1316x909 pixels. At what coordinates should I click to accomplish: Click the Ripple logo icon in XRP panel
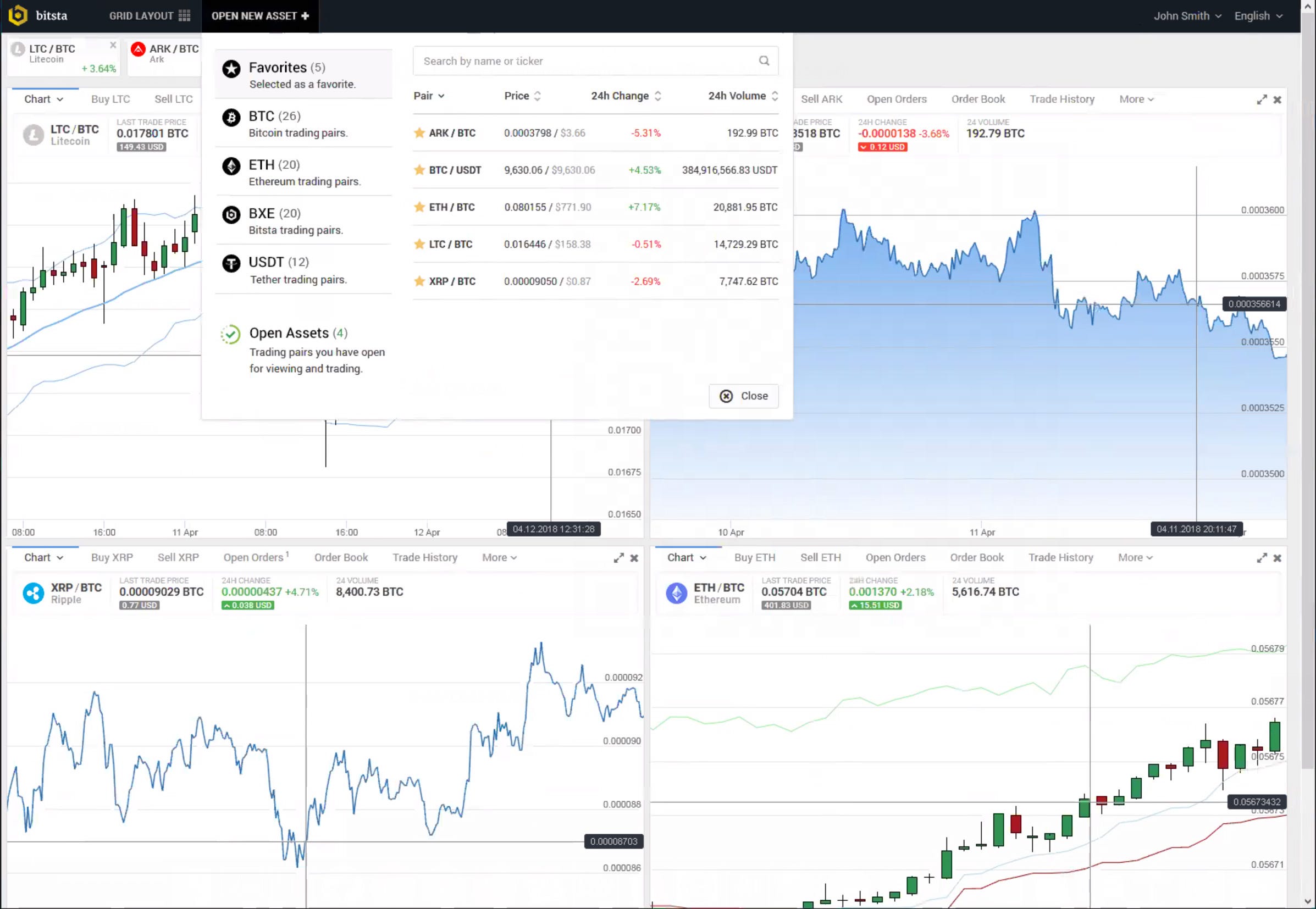pos(33,593)
